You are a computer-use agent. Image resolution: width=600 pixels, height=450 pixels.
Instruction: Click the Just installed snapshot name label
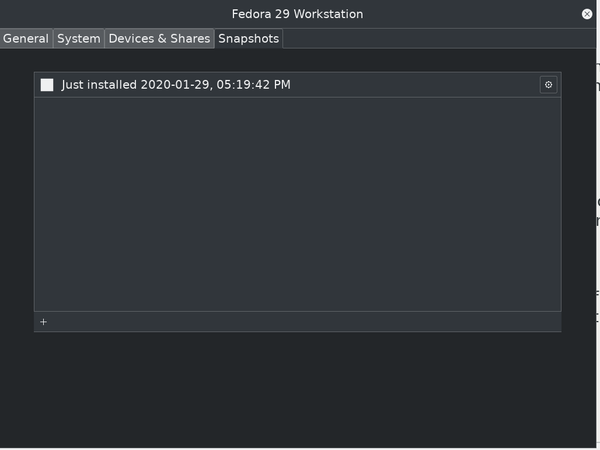[99, 85]
